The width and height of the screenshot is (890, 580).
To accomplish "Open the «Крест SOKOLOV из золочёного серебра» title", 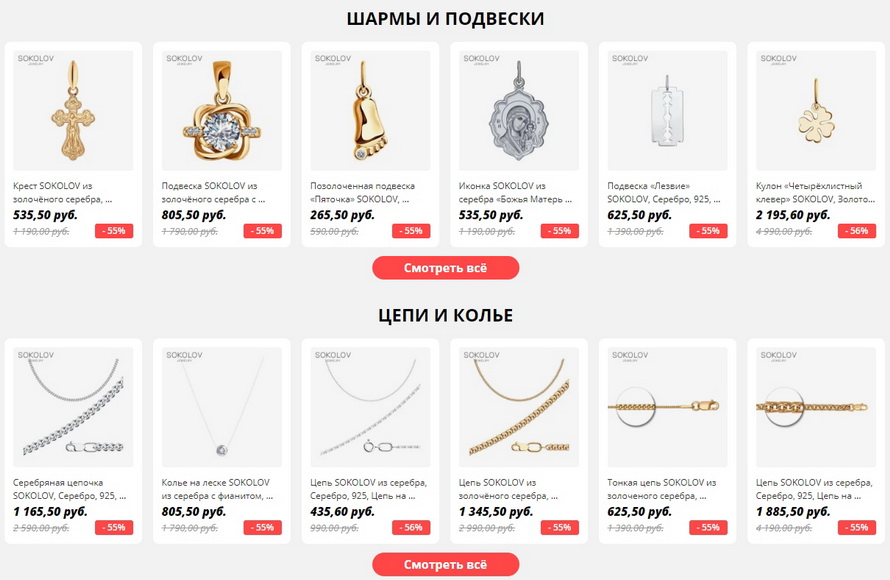I will (62, 192).
